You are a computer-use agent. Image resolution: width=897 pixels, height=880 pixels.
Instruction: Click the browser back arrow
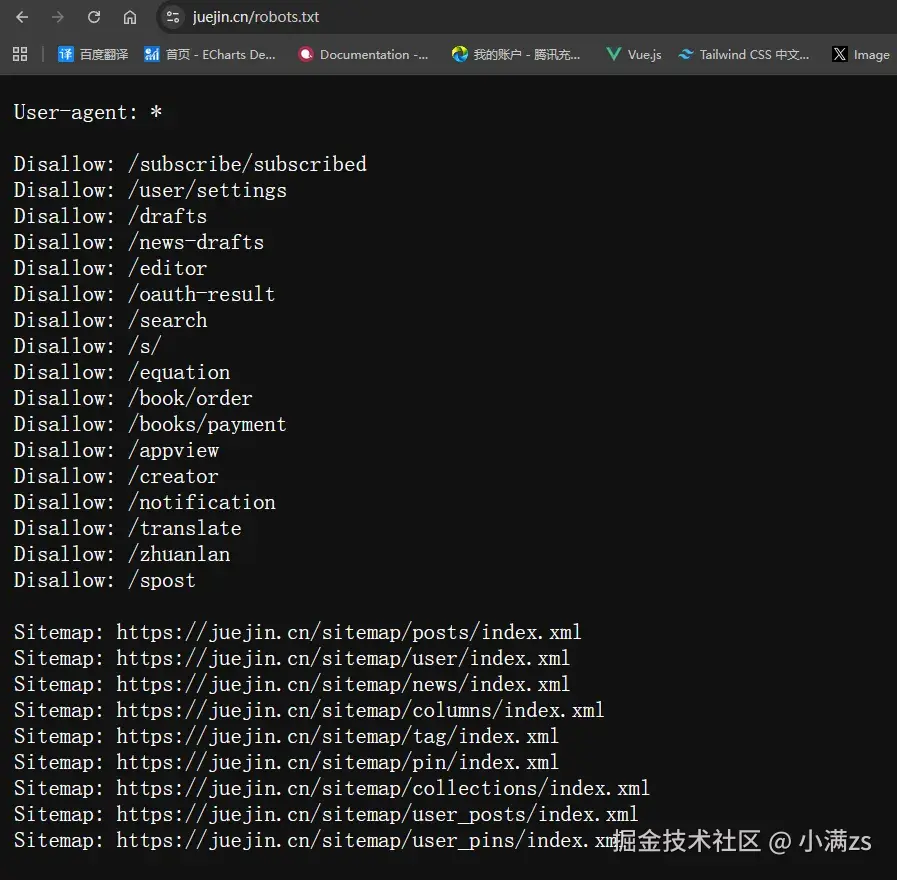pos(22,17)
